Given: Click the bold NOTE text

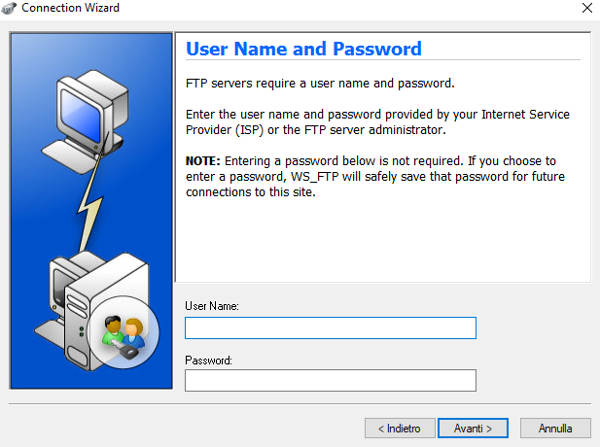Looking at the screenshot, I should pos(203,161).
